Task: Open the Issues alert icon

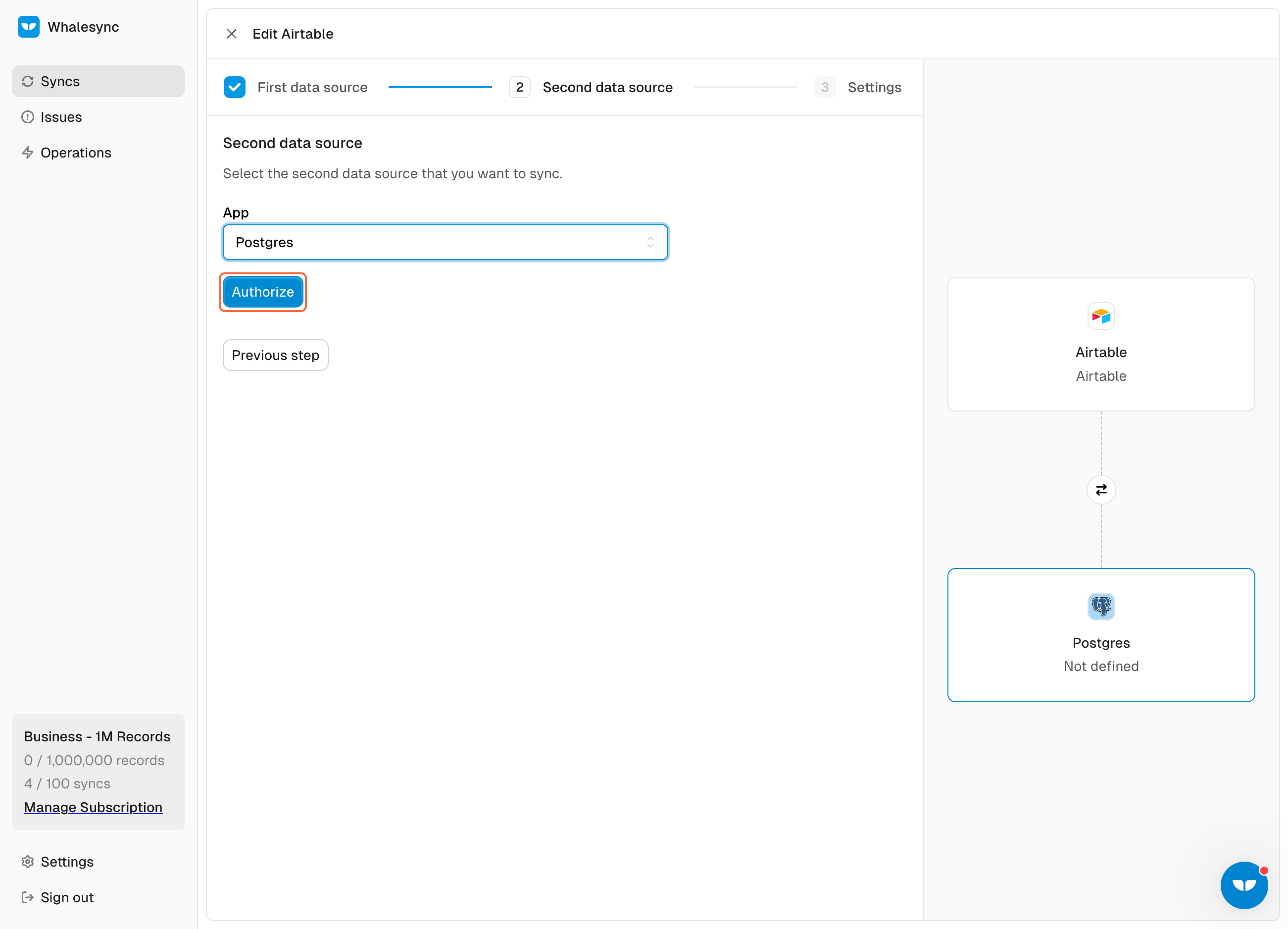Action: (28, 117)
